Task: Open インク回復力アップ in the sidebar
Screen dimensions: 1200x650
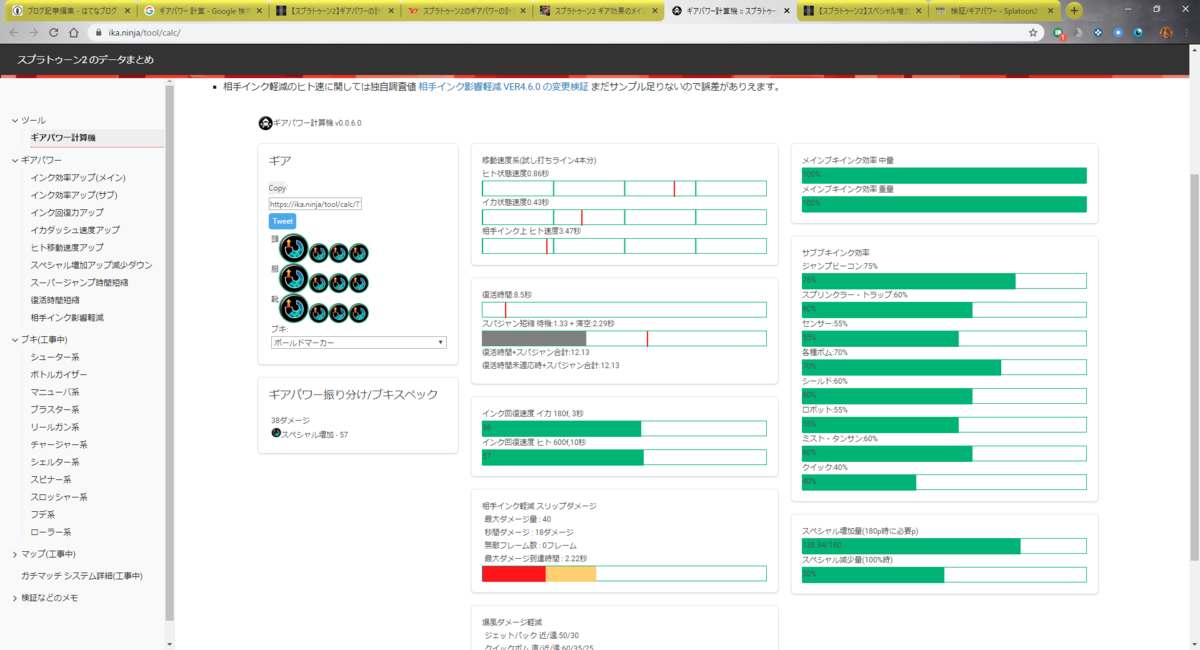Action: pyautogui.click(x=67, y=212)
